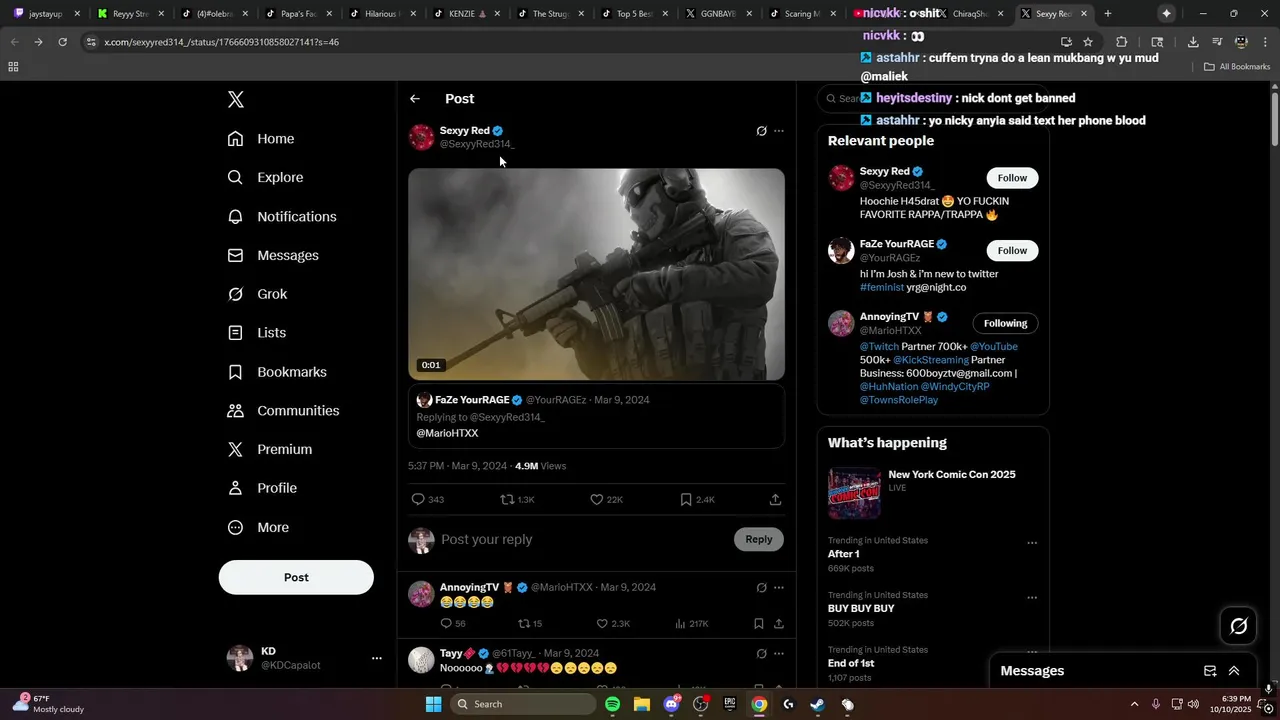Click the floating Grok button
The height and width of the screenshot is (720, 1280).
[x=1239, y=626]
